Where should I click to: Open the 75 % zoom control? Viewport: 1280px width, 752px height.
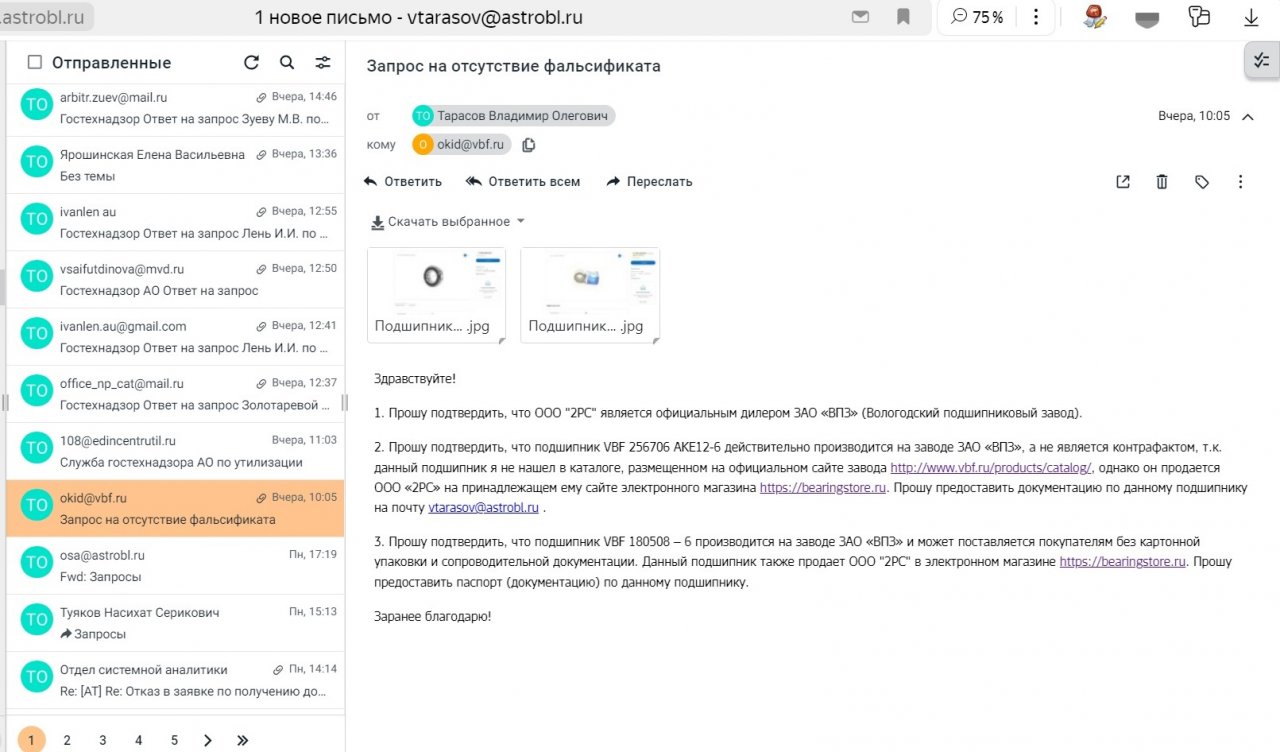tap(978, 17)
